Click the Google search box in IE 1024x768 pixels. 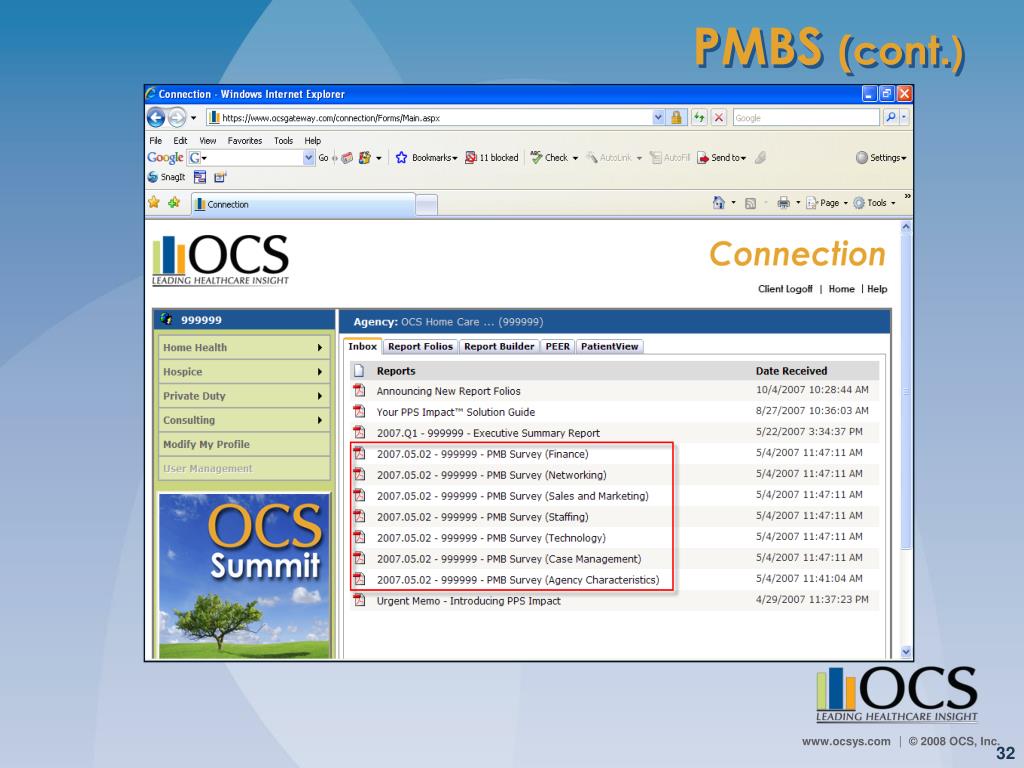pos(806,118)
